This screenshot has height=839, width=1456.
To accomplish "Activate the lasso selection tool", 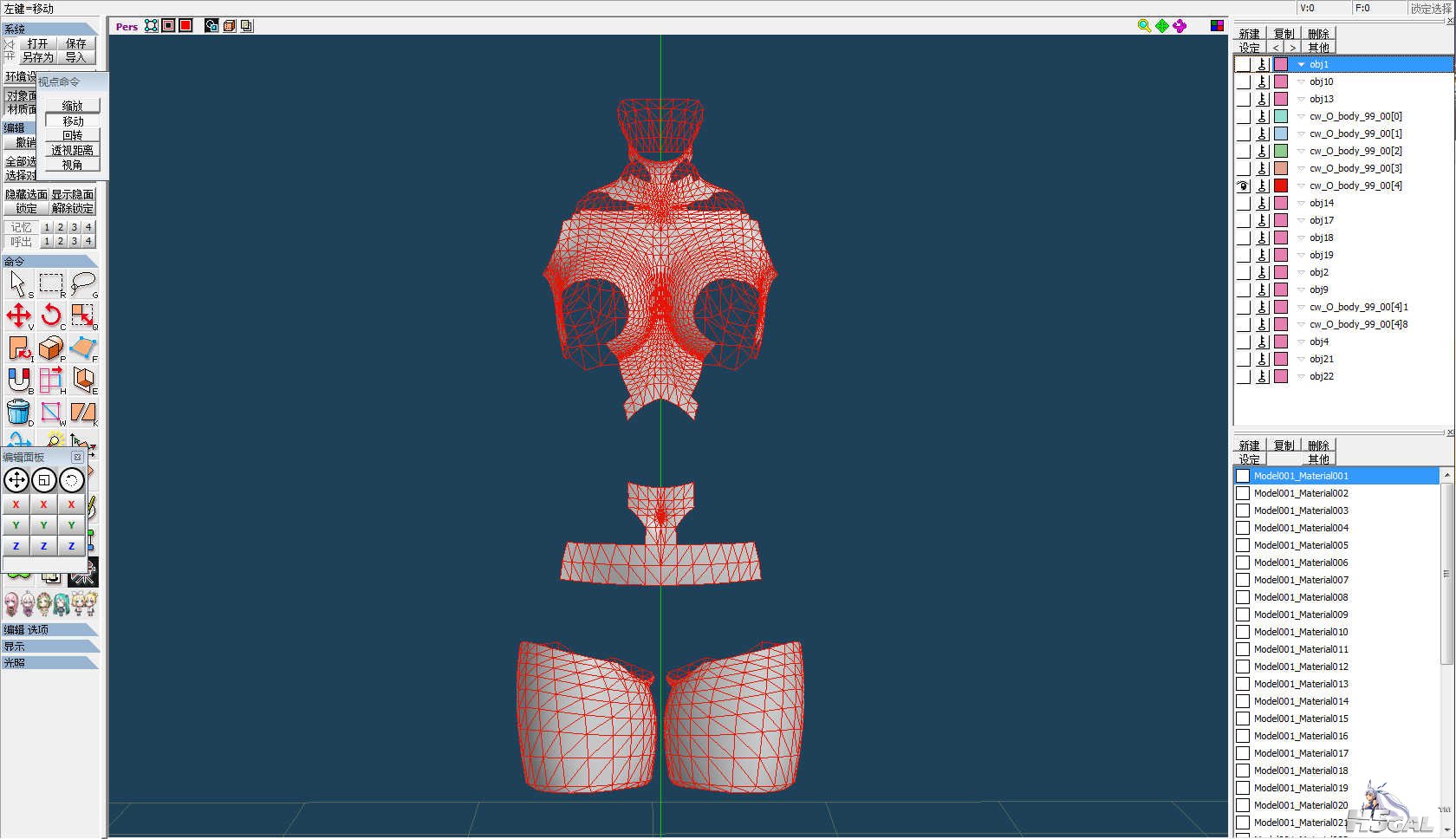I will [84, 284].
